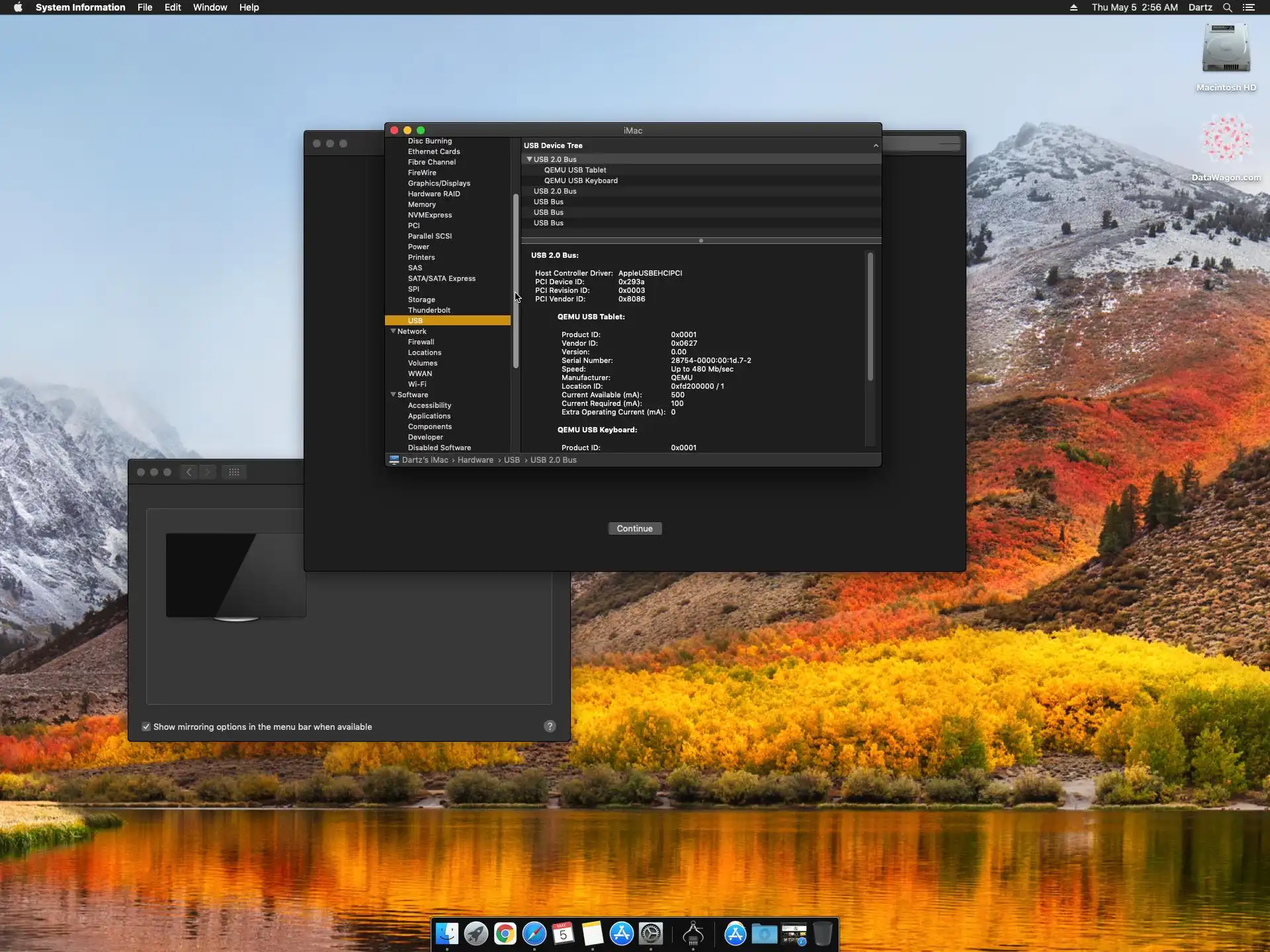This screenshot has width=1270, height=952.
Task: Launch Google Chrome from the dock
Action: [505, 933]
